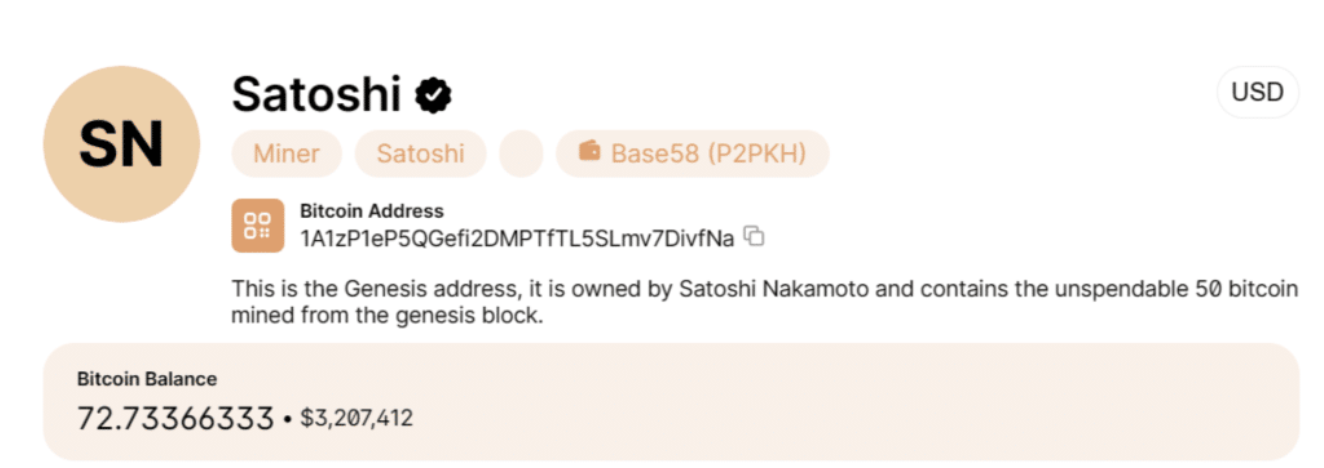Click the Bitcoin Balance label
Screen dimensions: 1324x468
point(147,379)
